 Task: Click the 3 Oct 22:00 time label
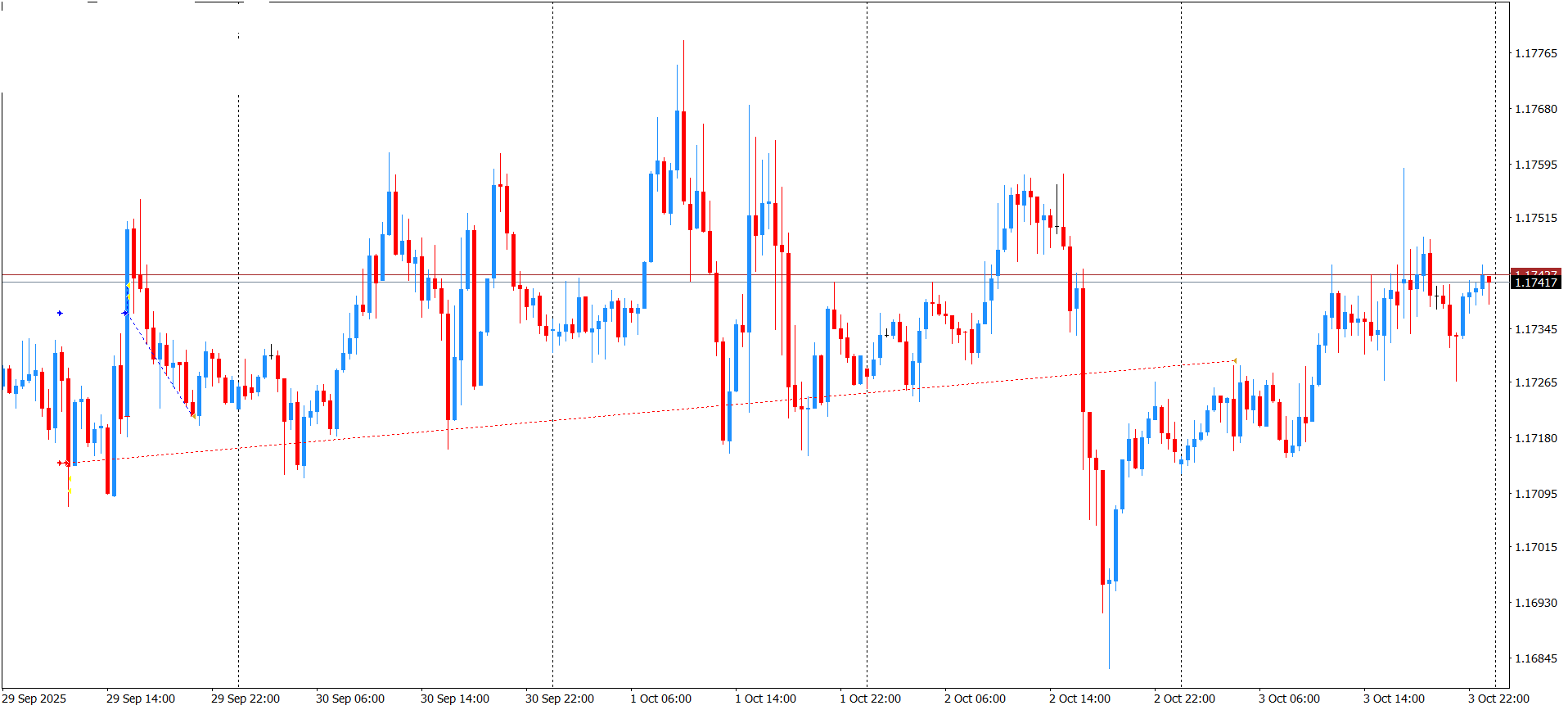tap(1498, 699)
